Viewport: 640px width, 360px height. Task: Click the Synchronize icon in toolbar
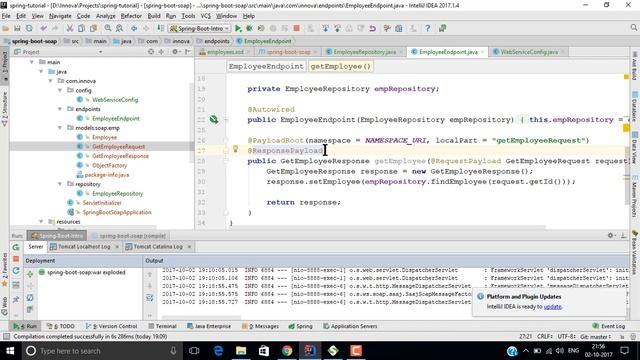coord(29,29)
